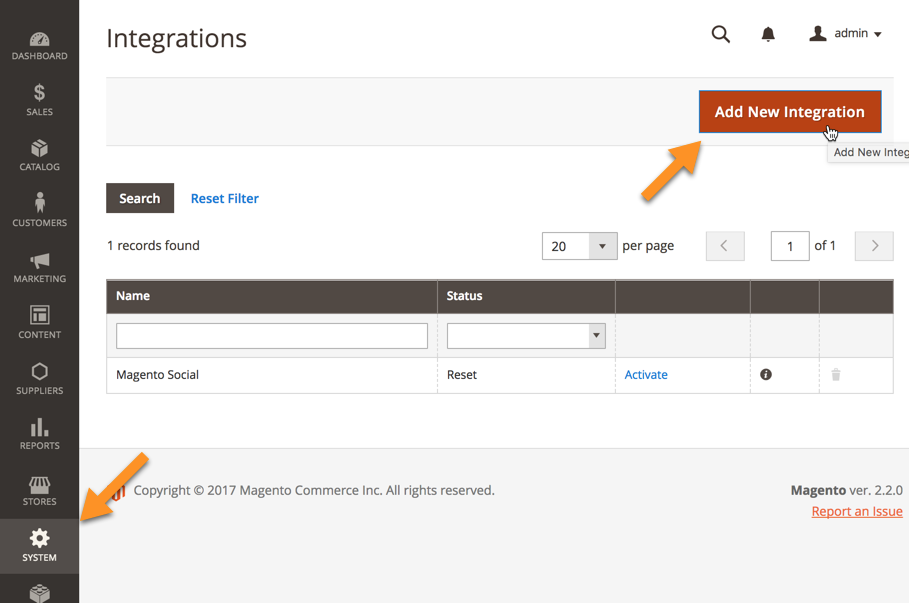This screenshot has width=909, height=603.
Task: Check notifications via the bell icon
Action: (x=767, y=34)
